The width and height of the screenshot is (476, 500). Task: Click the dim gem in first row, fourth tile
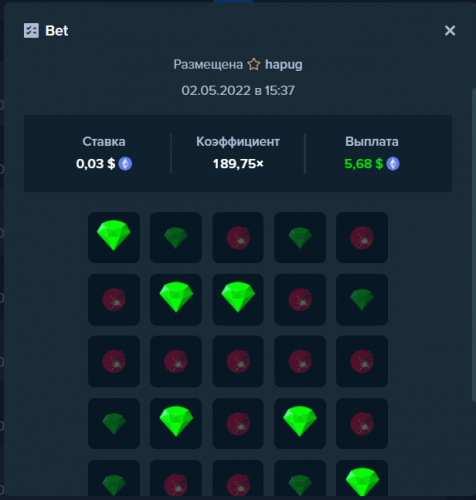(x=300, y=237)
